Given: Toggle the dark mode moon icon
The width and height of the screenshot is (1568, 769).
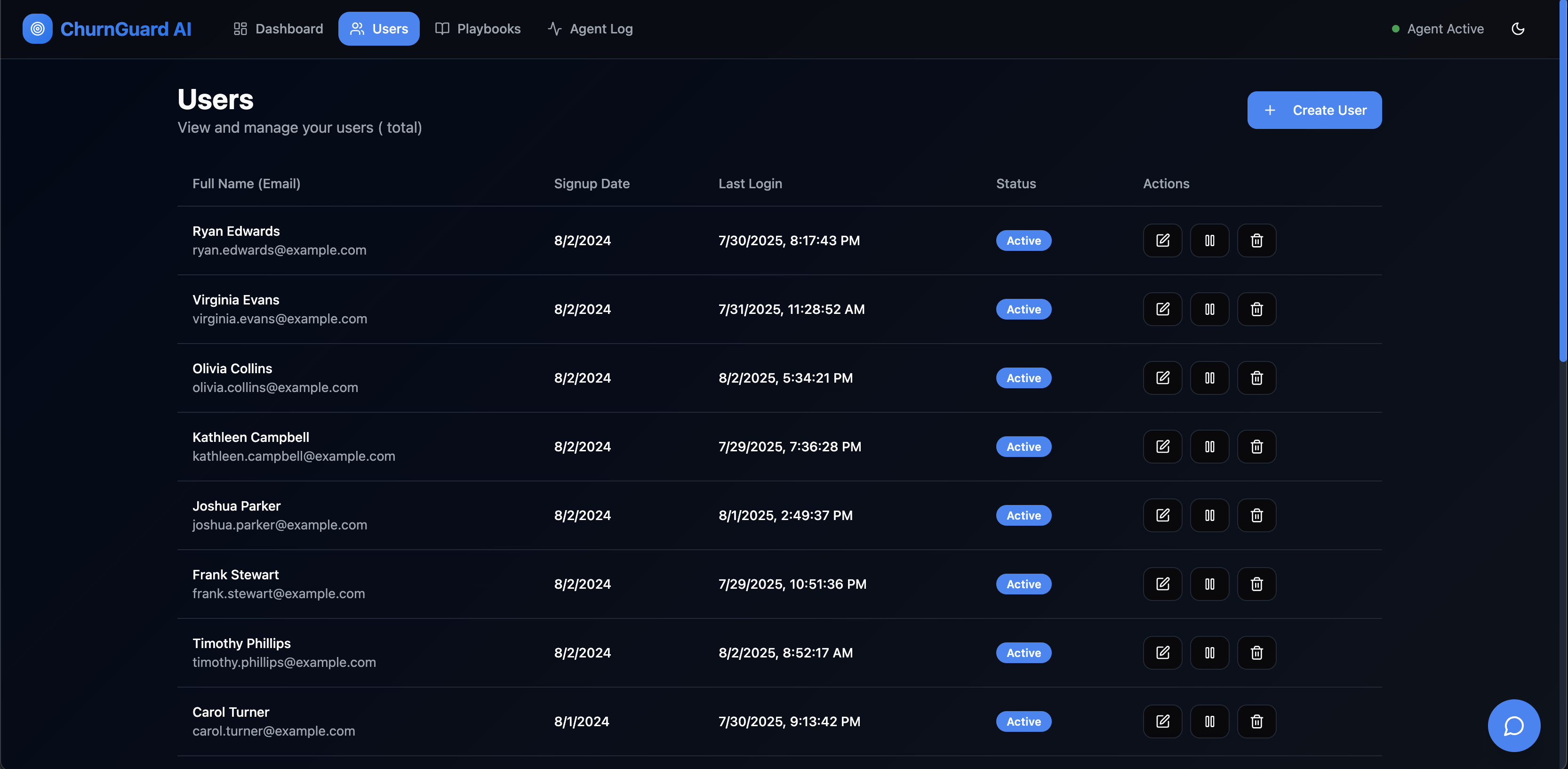Looking at the screenshot, I should (x=1518, y=29).
